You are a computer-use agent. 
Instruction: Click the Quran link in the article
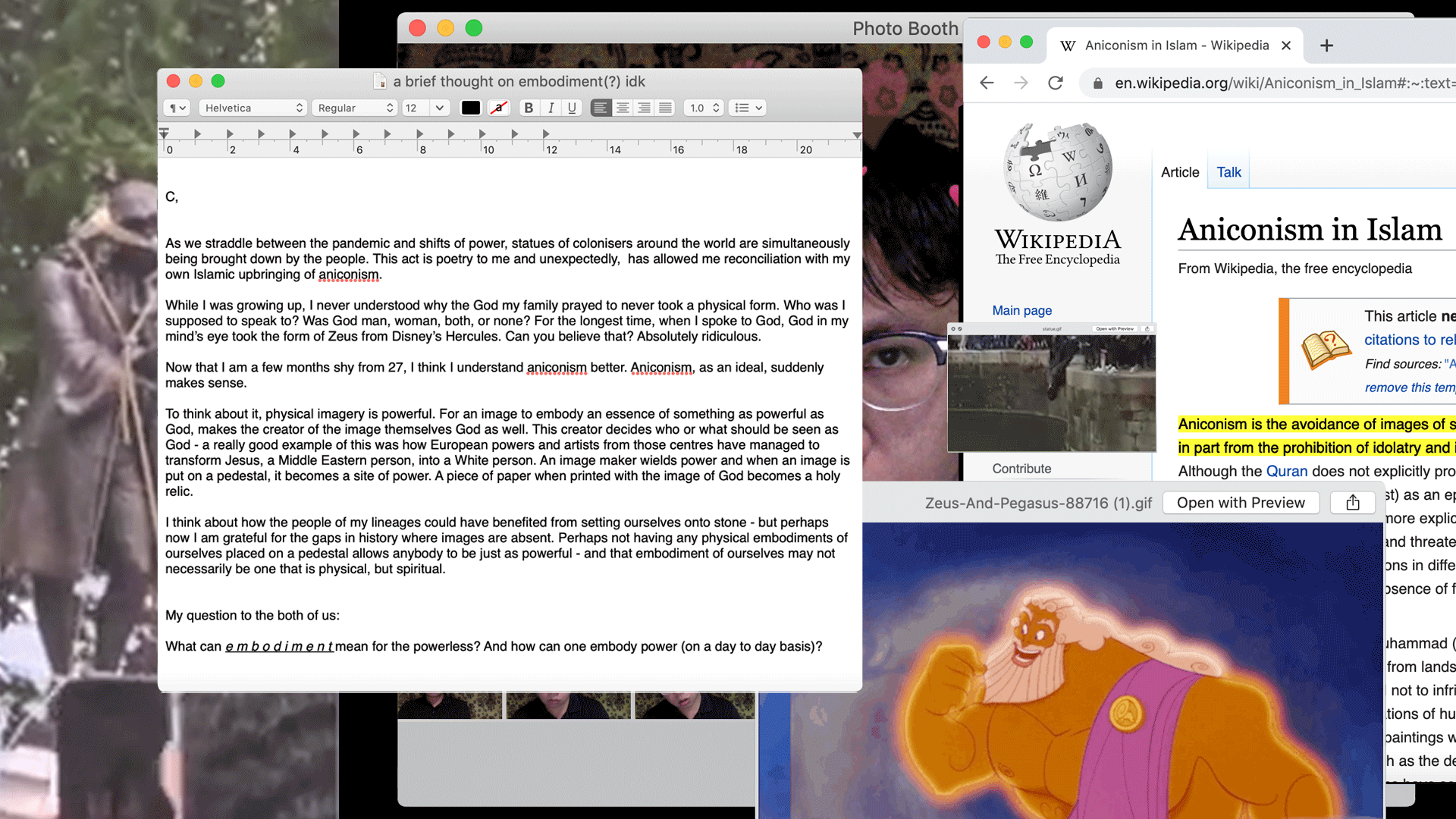tap(1287, 471)
